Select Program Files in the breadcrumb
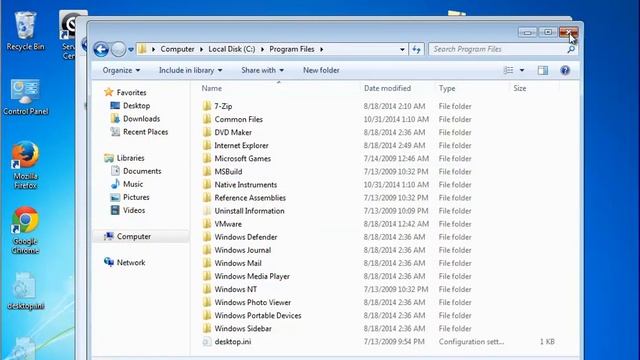640x360 pixels. [x=292, y=49]
